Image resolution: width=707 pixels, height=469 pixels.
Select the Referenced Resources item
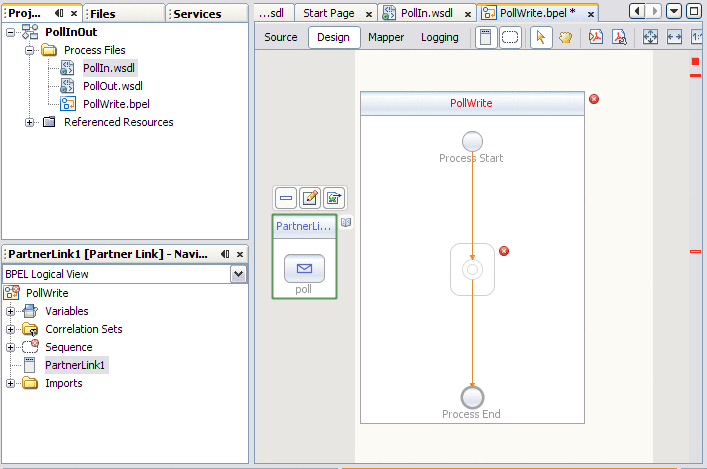click(x=119, y=122)
